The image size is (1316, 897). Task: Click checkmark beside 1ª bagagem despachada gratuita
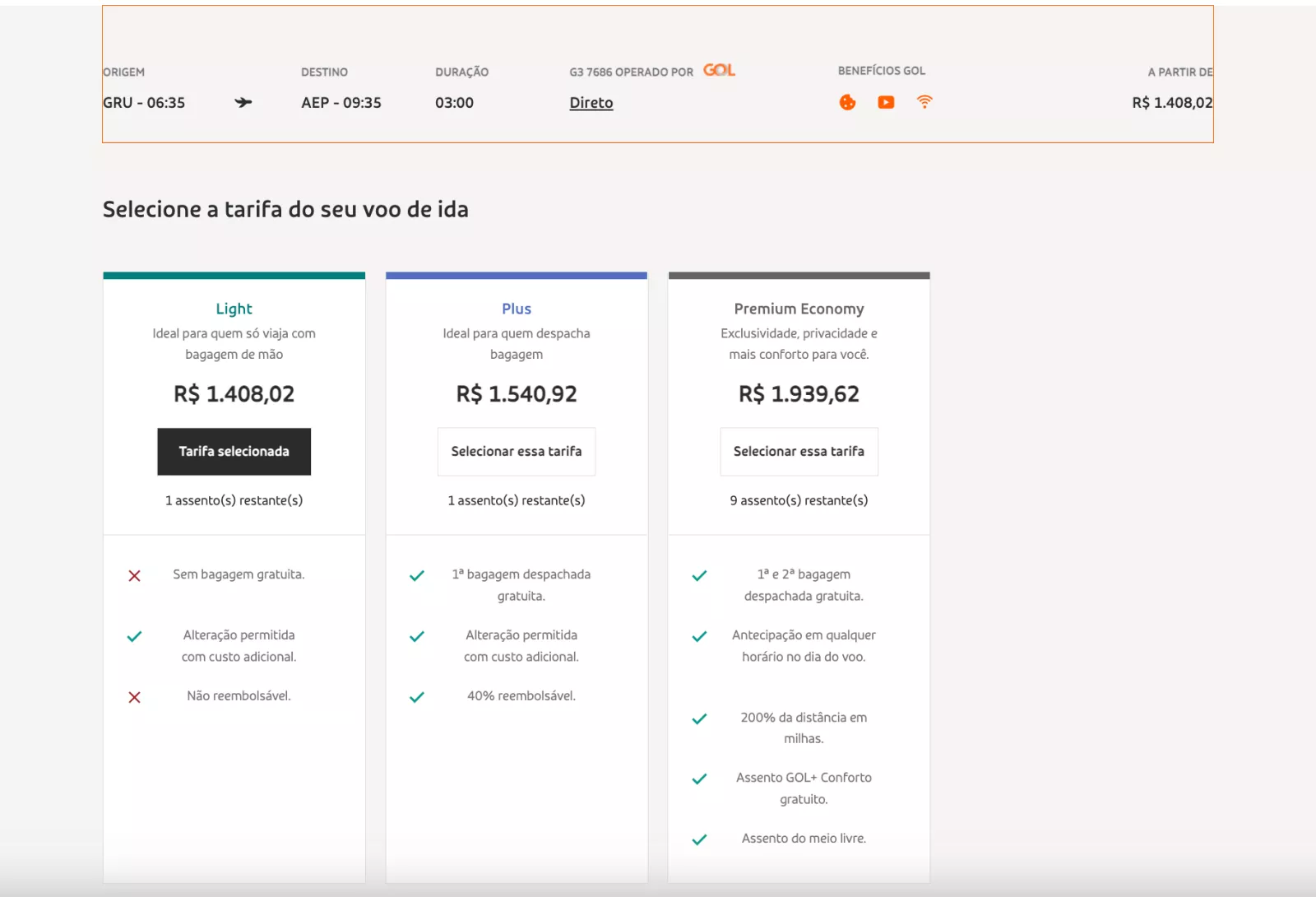[417, 576]
